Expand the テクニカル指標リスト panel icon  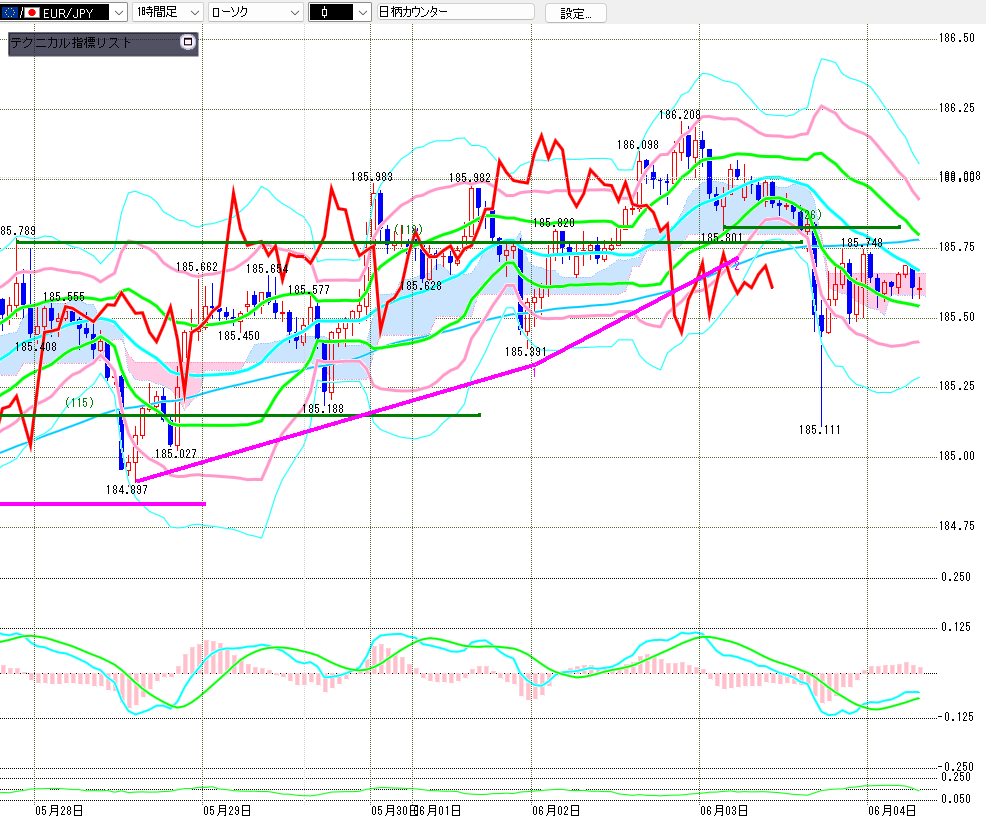[x=187, y=42]
